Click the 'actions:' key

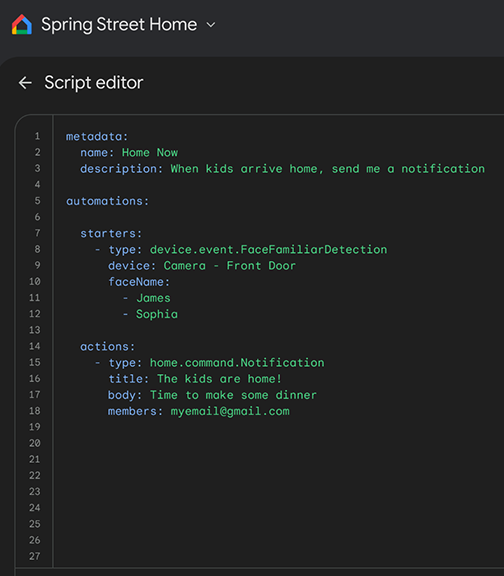(x=108, y=347)
